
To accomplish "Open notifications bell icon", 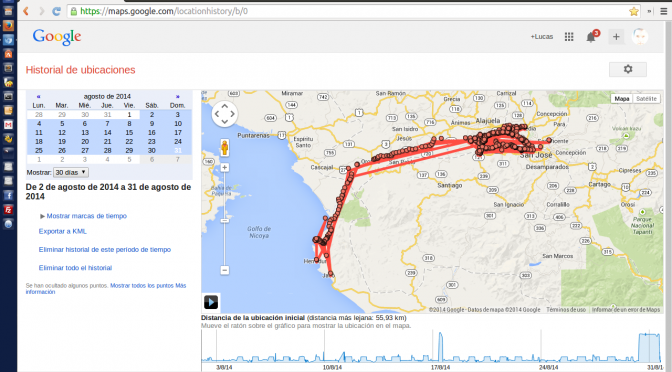I will [591, 37].
